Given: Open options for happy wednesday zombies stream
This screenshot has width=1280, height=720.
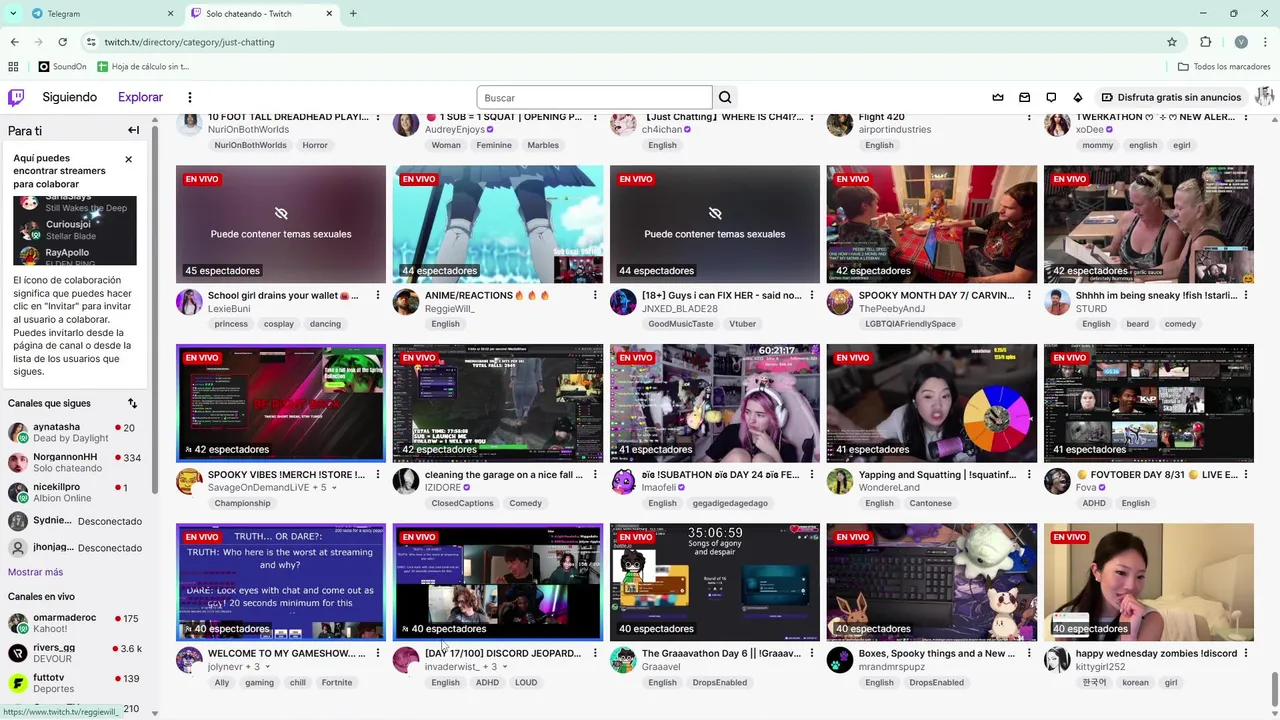Looking at the screenshot, I should coord(1246,654).
